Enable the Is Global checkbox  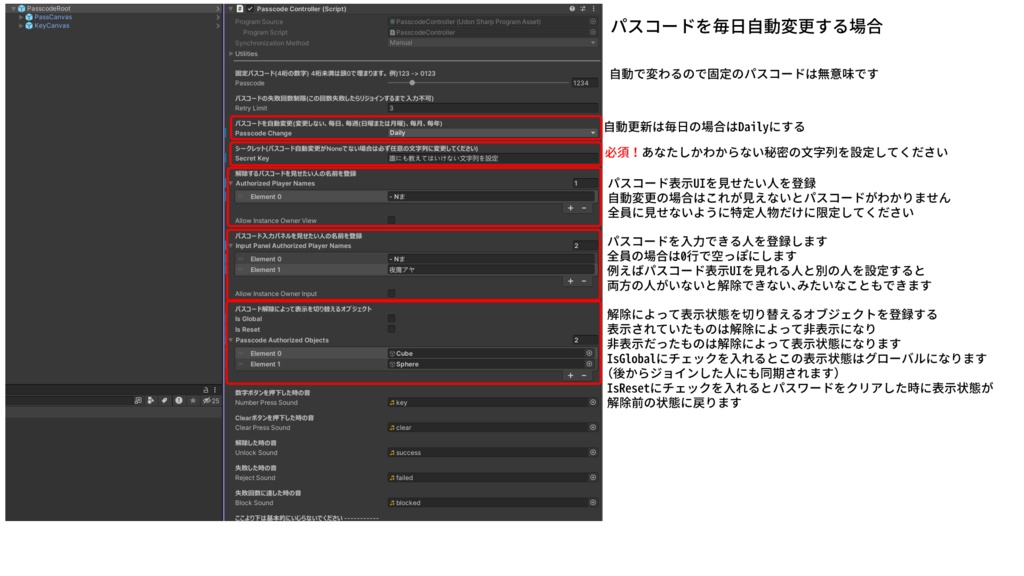pos(391,319)
